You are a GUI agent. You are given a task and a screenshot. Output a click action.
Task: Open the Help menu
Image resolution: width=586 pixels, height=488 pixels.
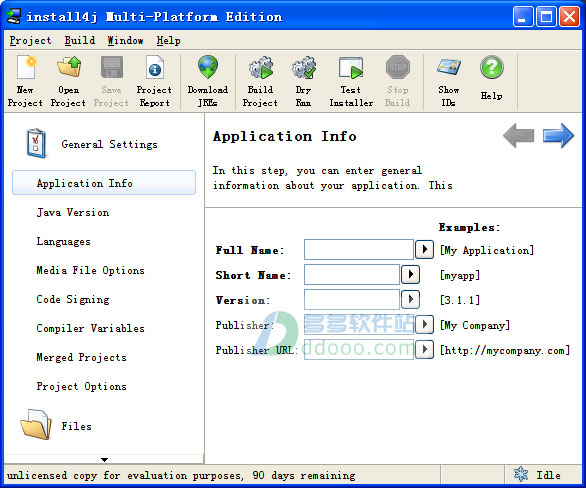168,40
